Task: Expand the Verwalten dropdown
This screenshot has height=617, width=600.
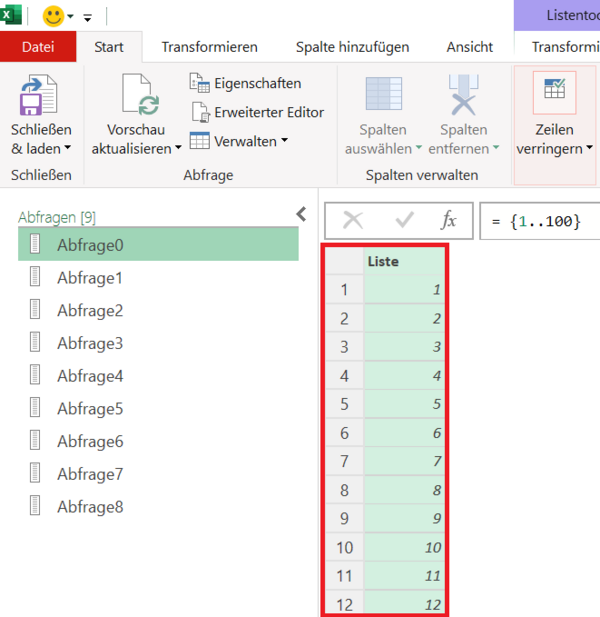Action: 284,141
